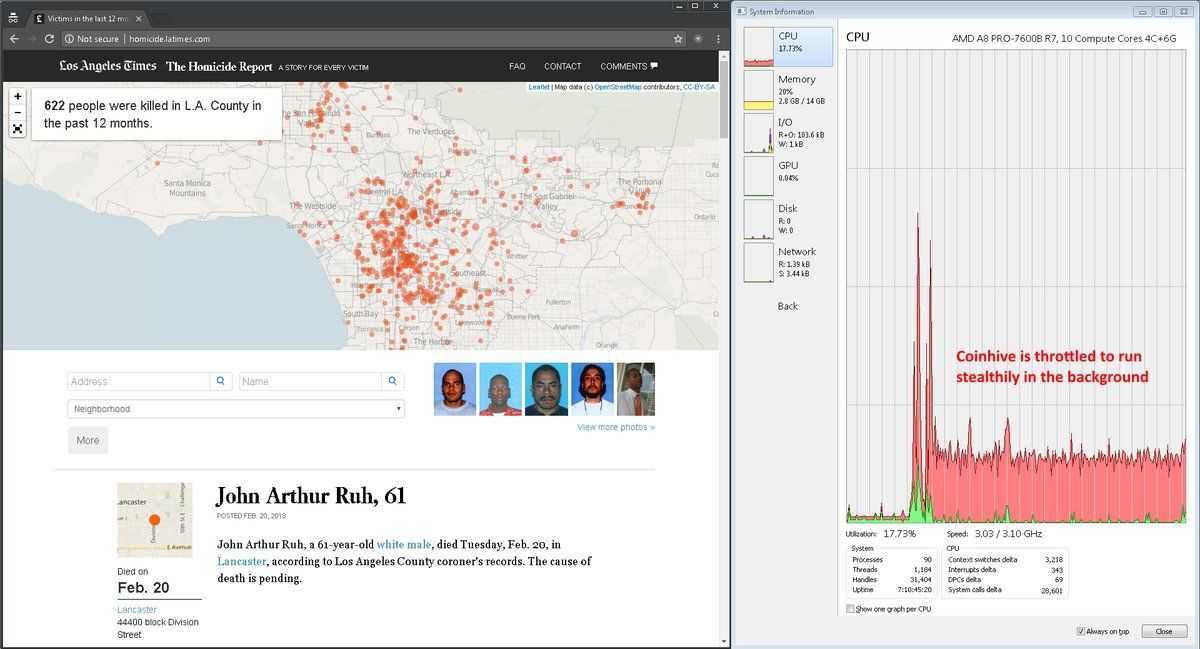Click the browser extension icon beside the star
Viewport: 1200px width, 649px height.
pos(699,39)
